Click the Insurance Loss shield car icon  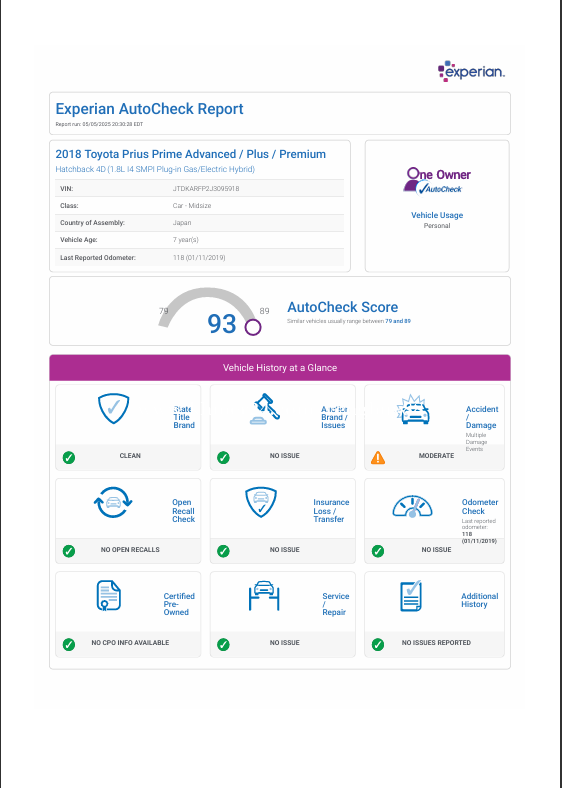(260, 502)
